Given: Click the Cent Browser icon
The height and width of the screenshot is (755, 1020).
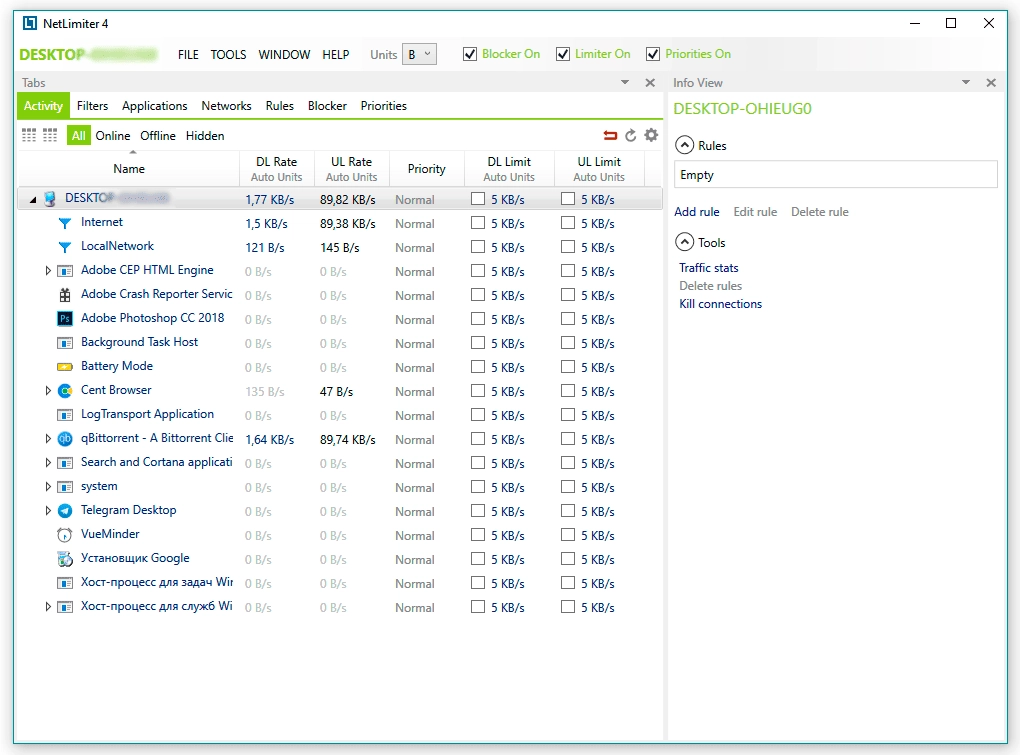Looking at the screenshot, I should click(64, 391).
